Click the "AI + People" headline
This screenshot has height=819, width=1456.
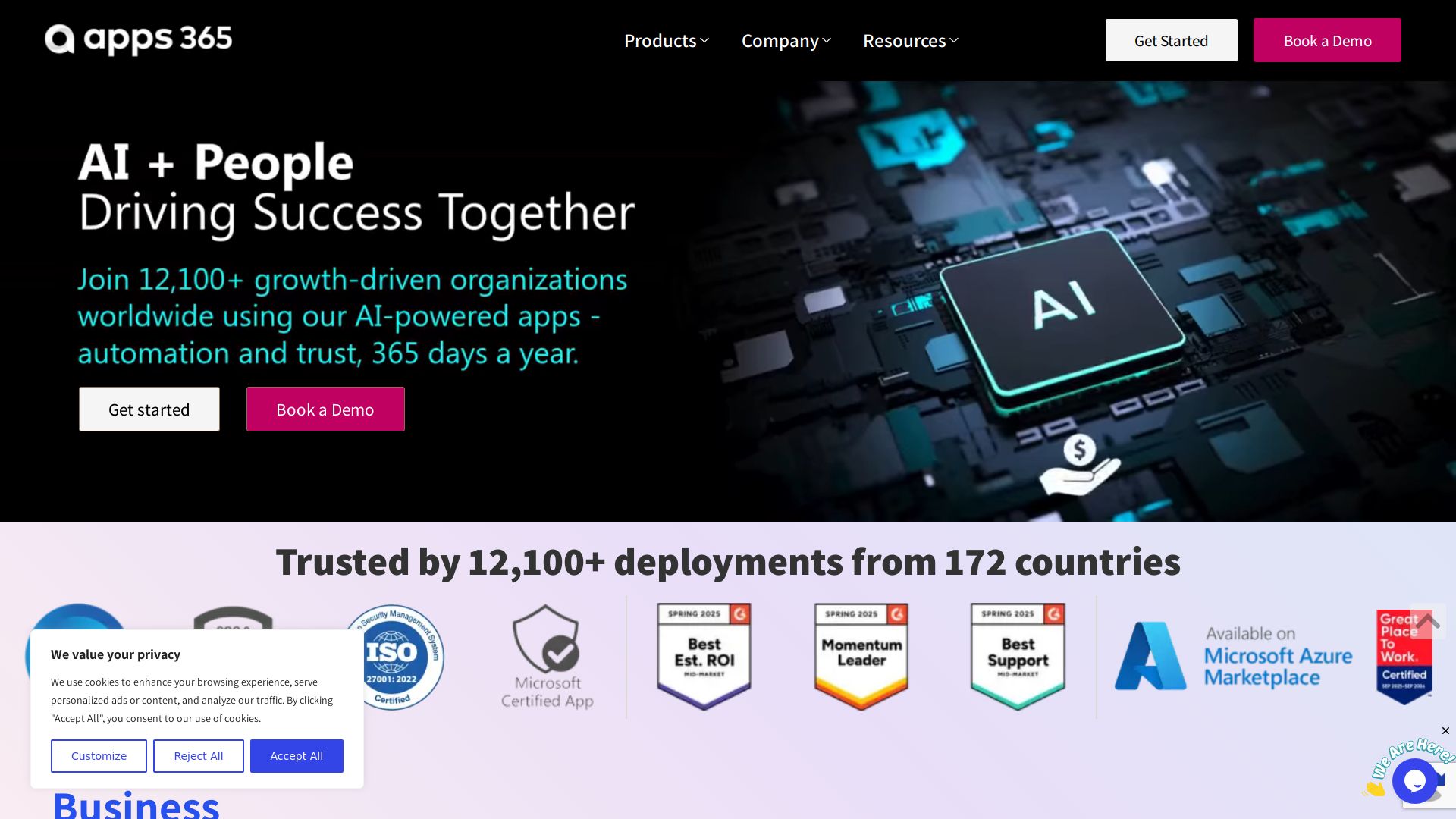(x=216, y=162)
